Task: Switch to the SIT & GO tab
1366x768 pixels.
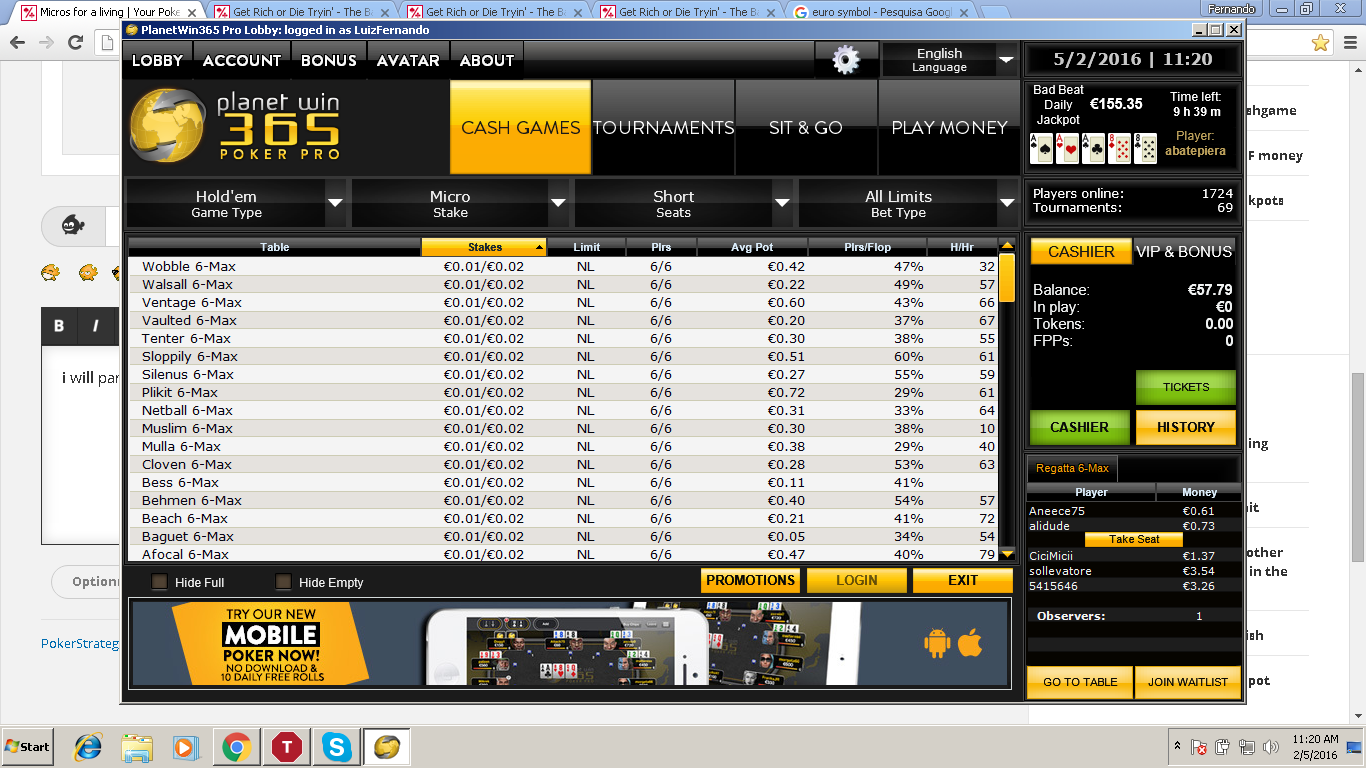Action: tap(806, 127)
